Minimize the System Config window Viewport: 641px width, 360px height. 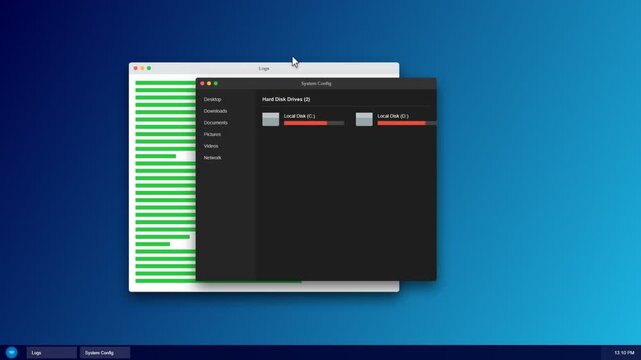(209, 83)
